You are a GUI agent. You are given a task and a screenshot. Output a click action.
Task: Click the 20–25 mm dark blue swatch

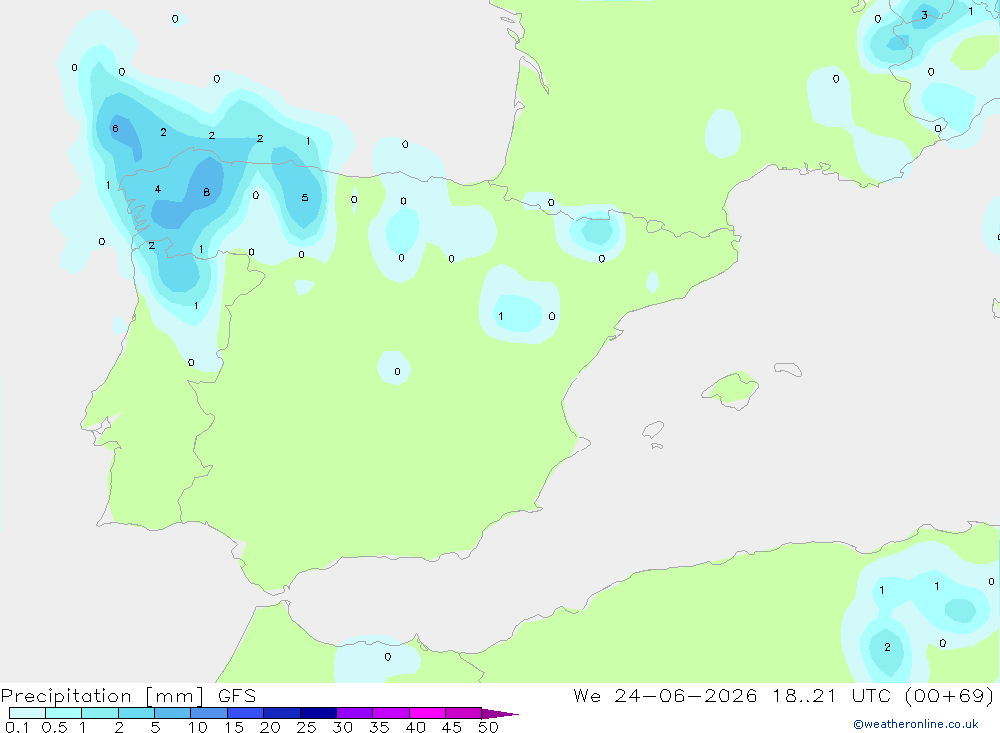coord(281,713)
